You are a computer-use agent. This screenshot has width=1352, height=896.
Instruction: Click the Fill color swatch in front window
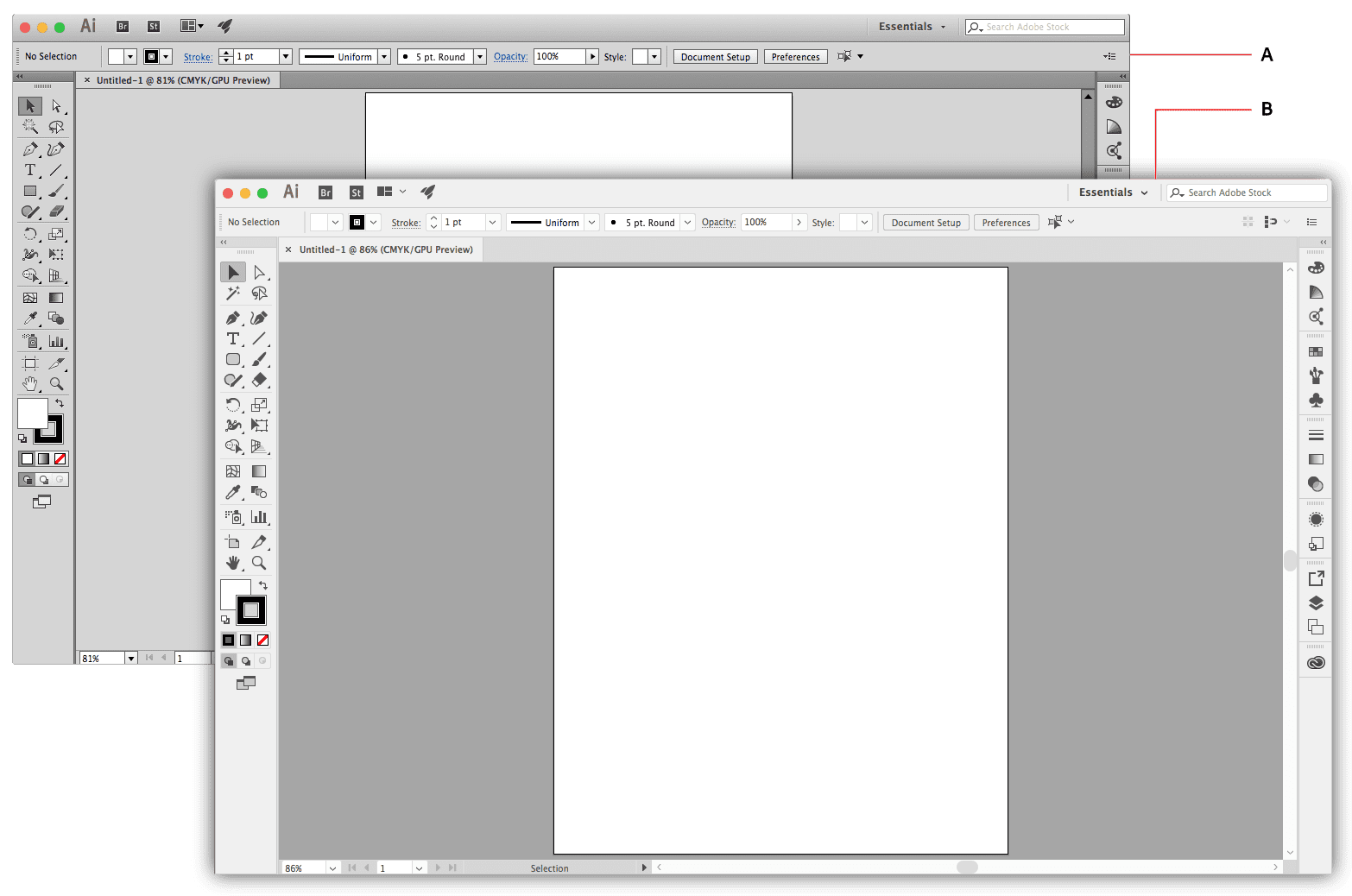click(x=232, y=593)
